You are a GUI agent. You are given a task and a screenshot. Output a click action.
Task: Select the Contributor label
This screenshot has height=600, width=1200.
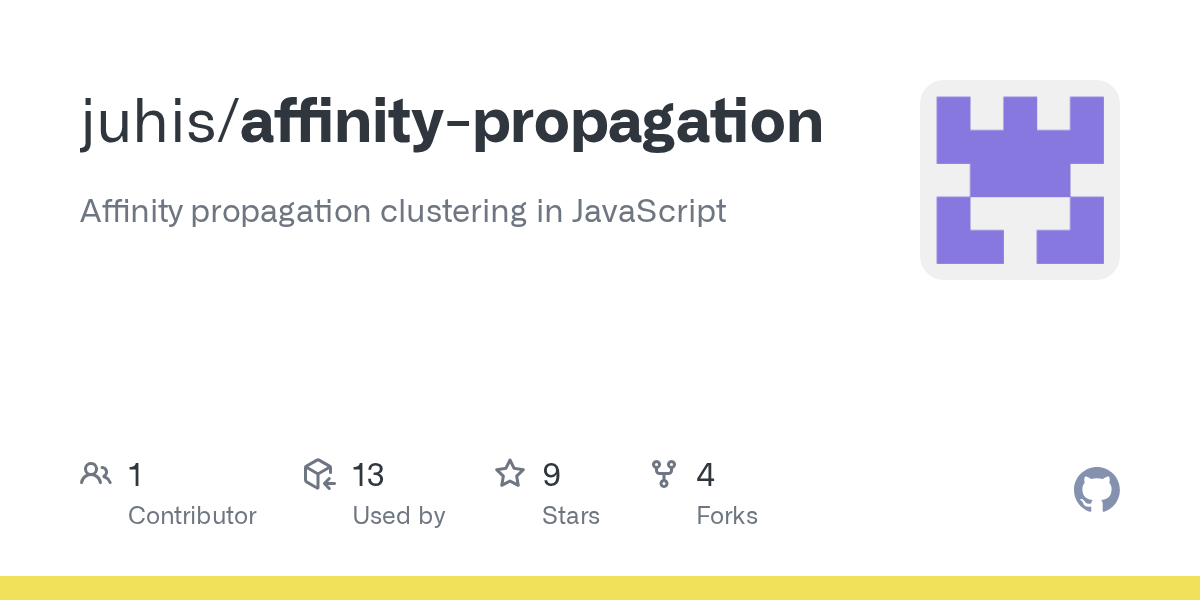point(192,516)
